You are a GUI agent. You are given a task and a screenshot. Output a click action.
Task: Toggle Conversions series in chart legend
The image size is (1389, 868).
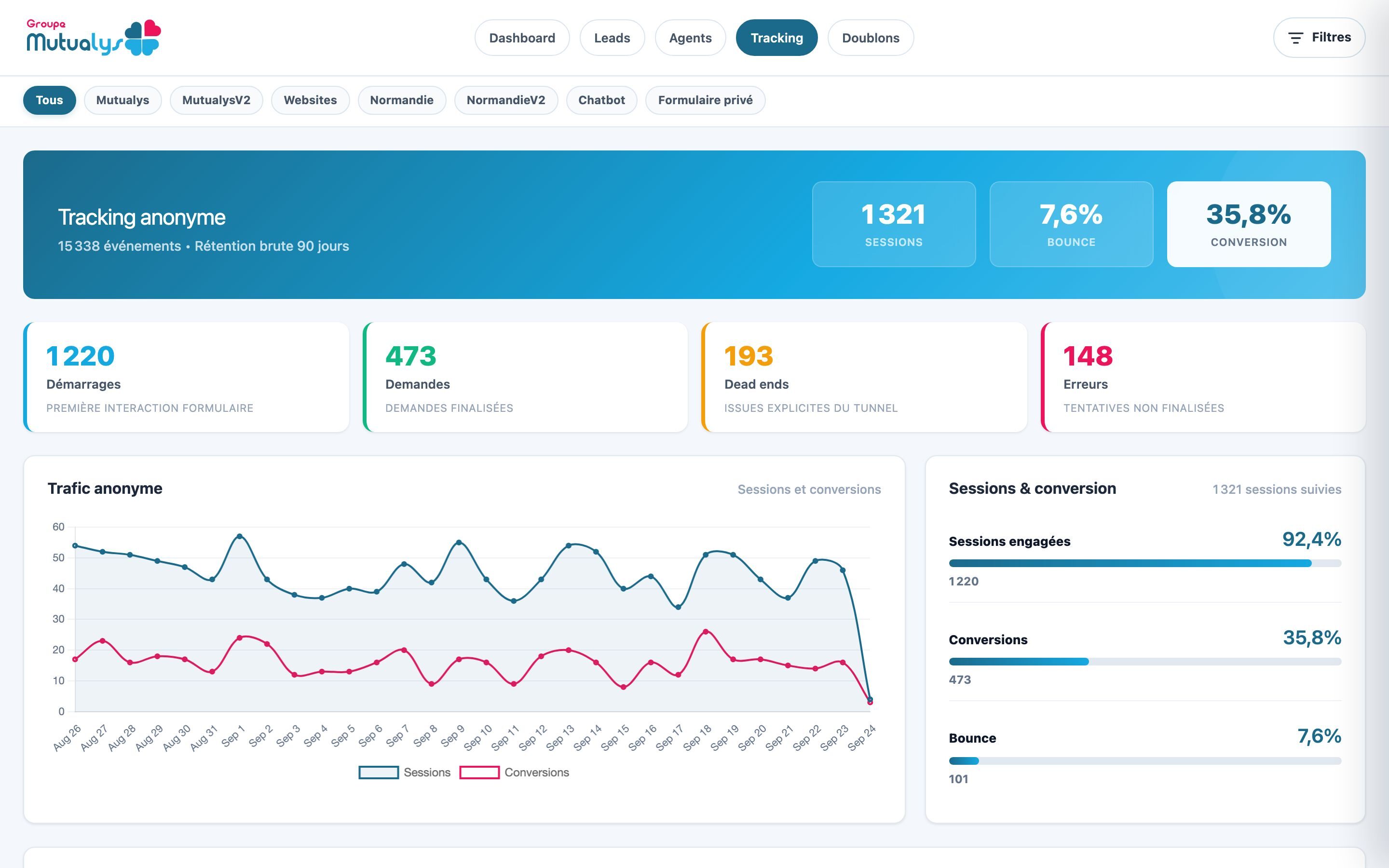tap(514, 772)
